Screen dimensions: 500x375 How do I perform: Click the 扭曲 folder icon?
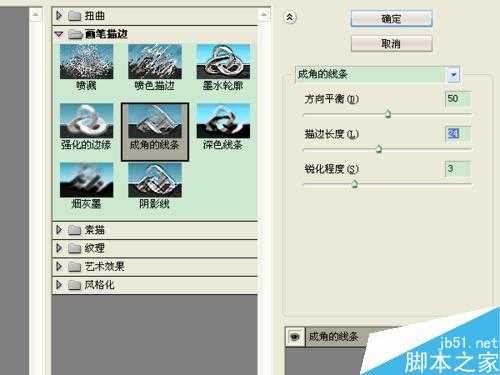click(x=75, y=16)
